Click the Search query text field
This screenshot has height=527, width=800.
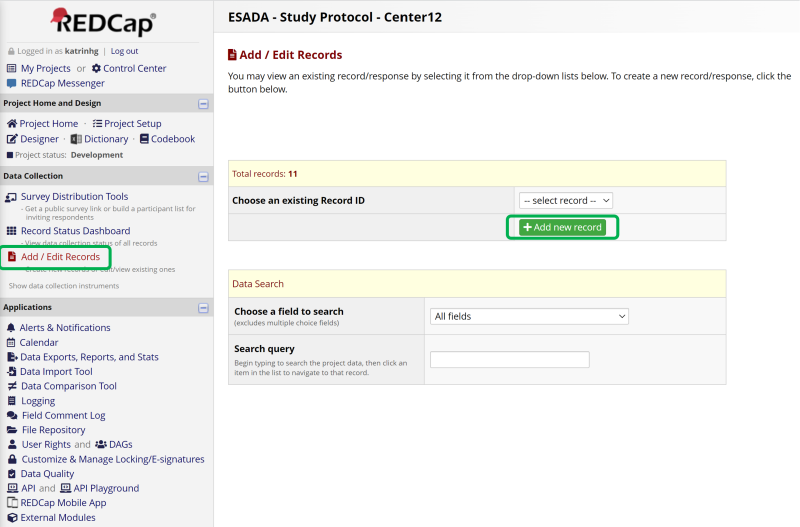(x=509, y=360)
